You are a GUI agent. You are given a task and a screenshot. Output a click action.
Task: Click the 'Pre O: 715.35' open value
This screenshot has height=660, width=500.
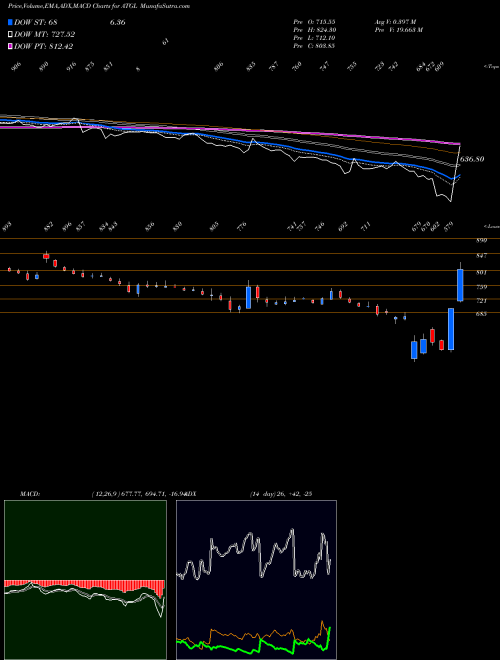314,21
